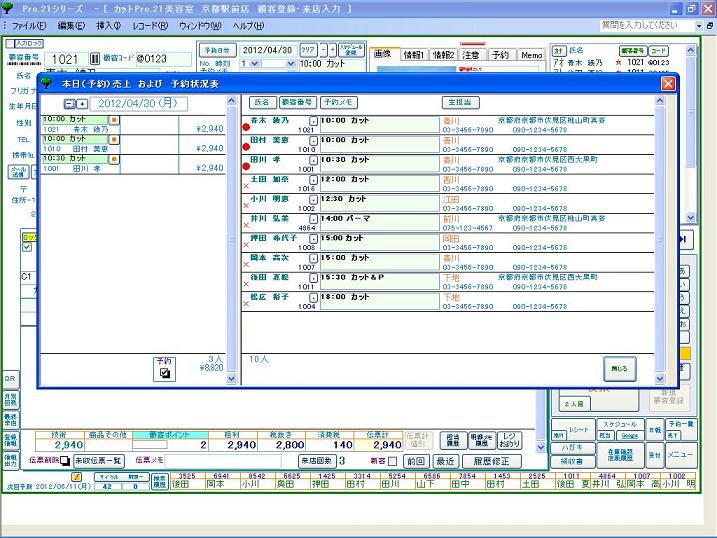Viewport: 717px width, 538px height.
Task: Open the ヘルプ(H) menu
Action: (x=248, y=26)
